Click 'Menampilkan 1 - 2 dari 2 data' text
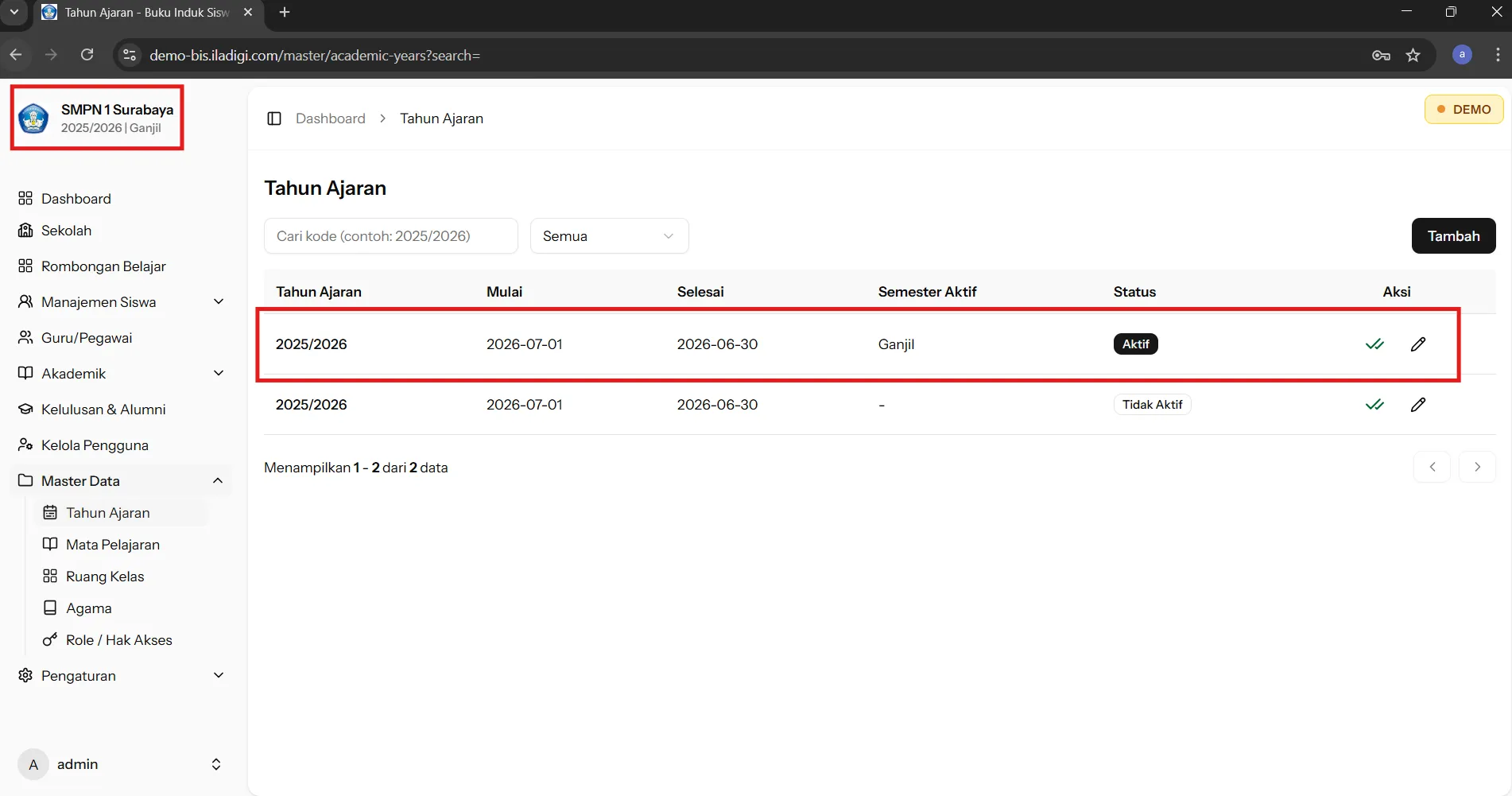The image size is (1512, 796). tap(356, 468)
